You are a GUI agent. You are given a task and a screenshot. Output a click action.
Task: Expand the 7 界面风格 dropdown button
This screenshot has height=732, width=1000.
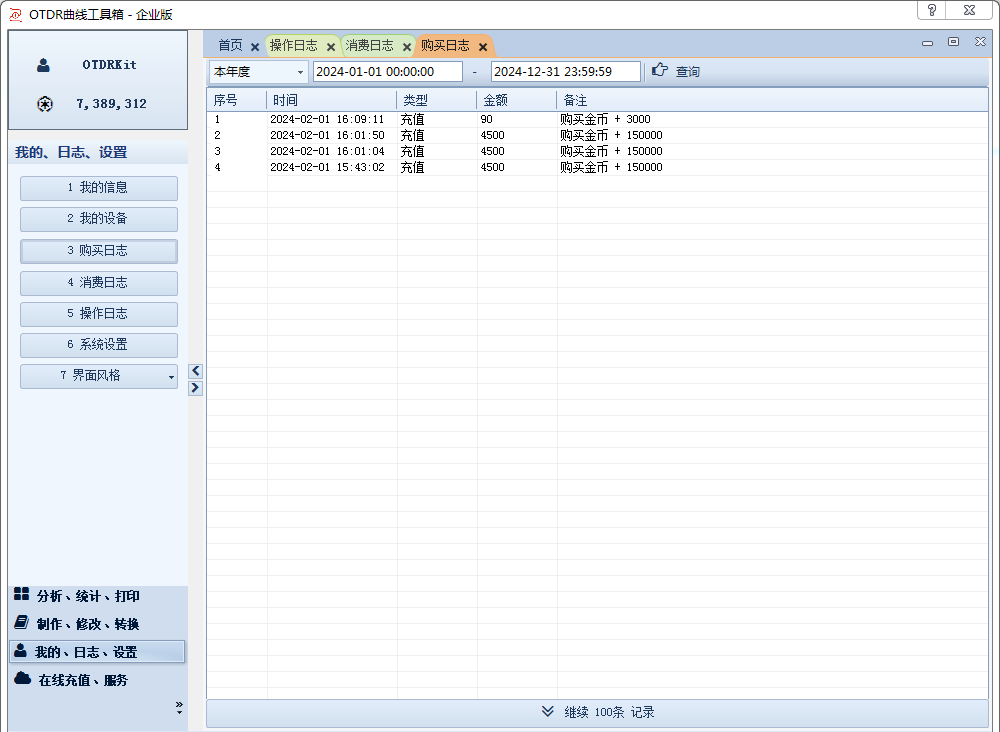tap(171, 377)
